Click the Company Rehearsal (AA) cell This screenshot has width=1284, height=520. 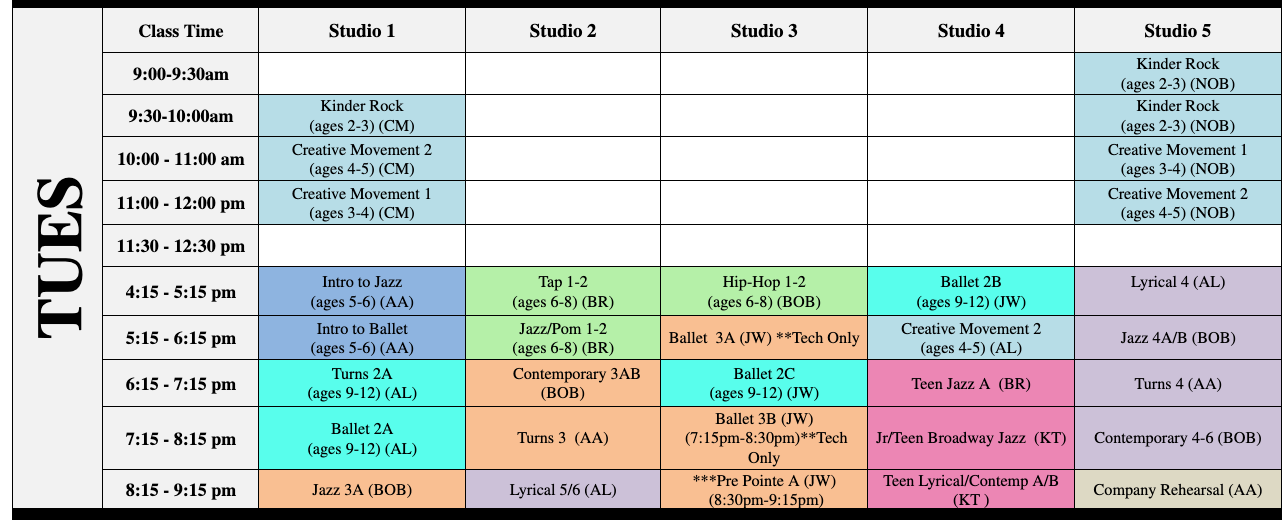pyautogui.click(x=1178, y=490)
